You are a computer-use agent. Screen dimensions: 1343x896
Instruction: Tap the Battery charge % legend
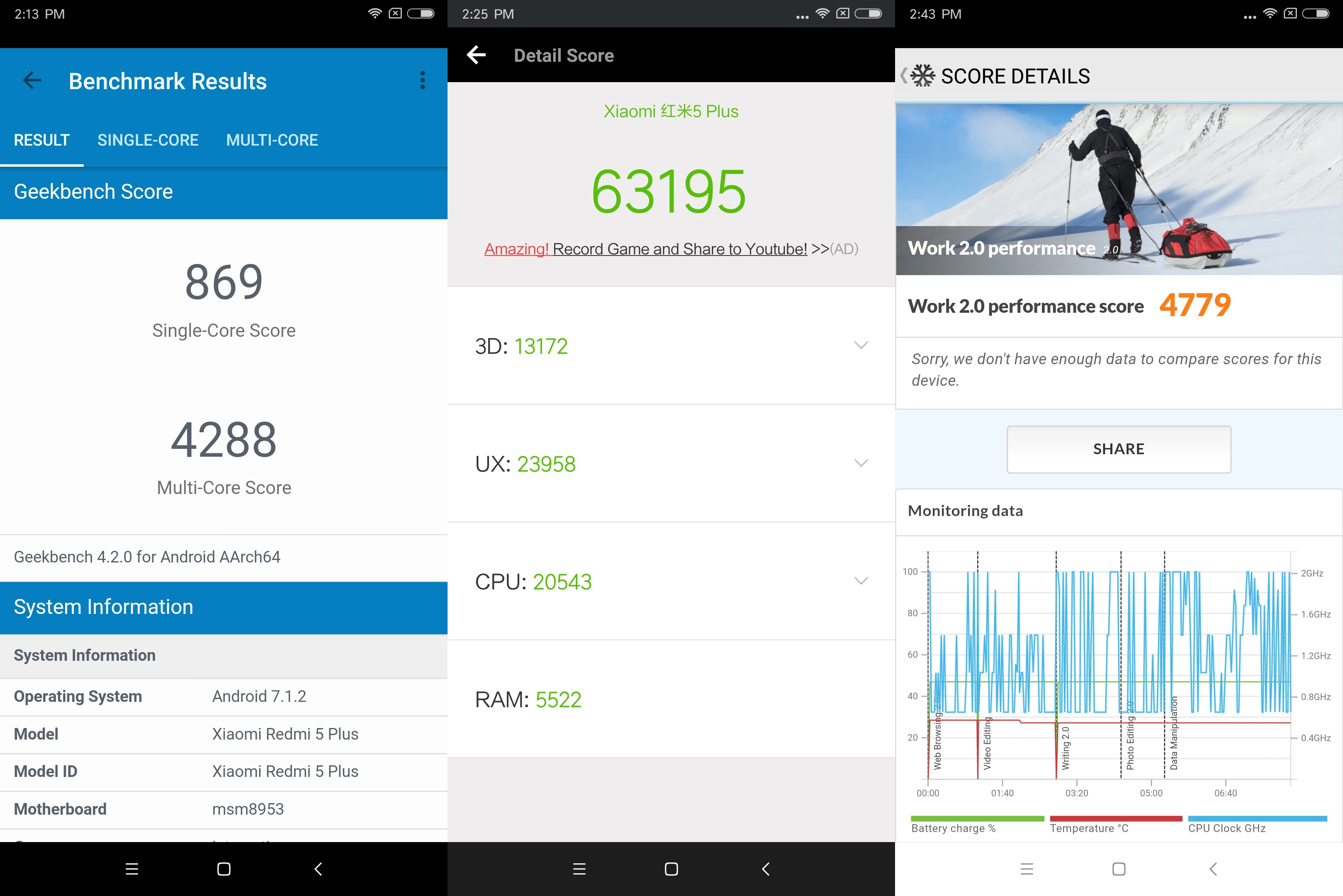(977, 825)
